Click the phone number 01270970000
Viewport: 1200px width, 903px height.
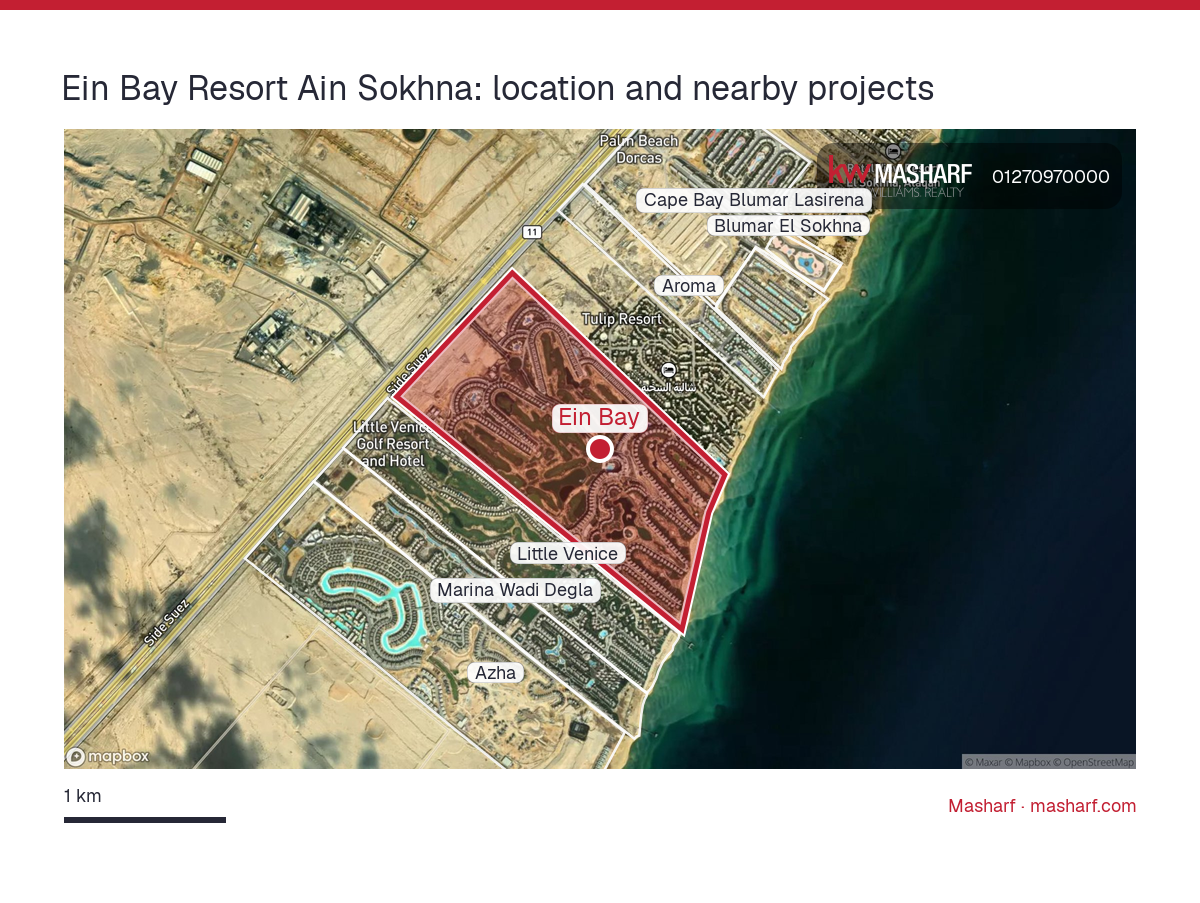(x=1051, y=177)
